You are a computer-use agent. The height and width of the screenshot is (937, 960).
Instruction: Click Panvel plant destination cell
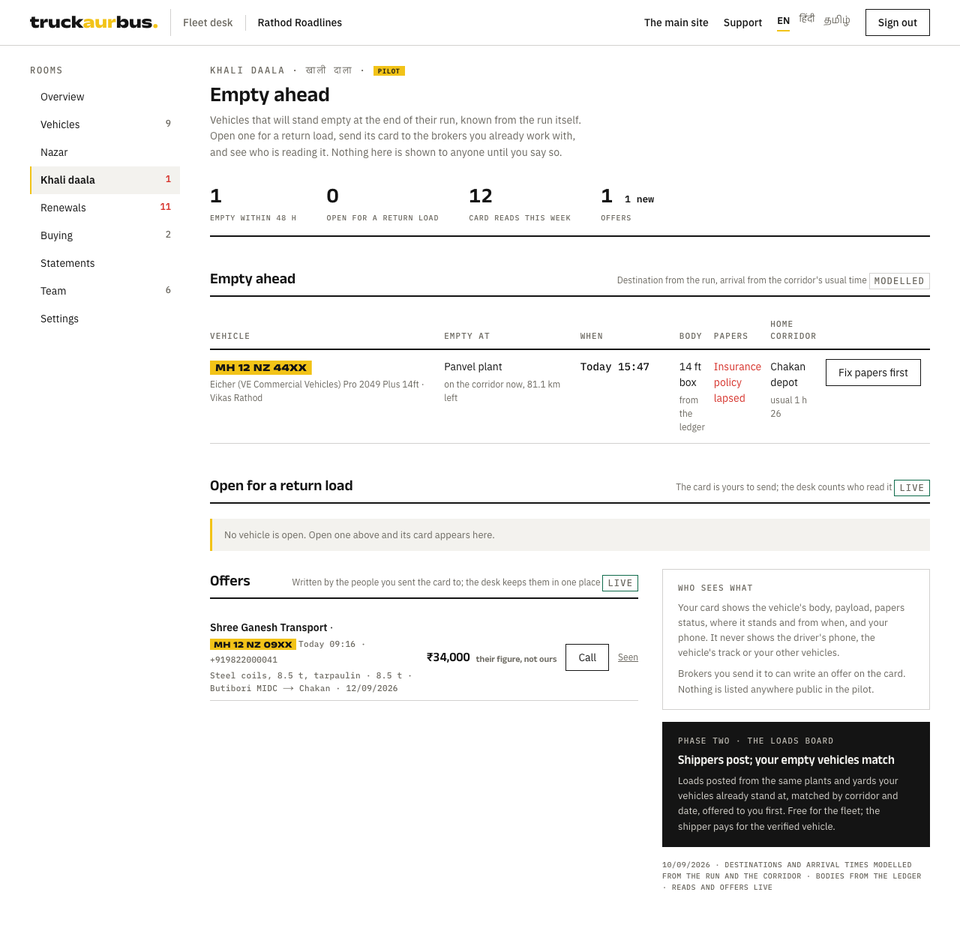coord(473,367)
